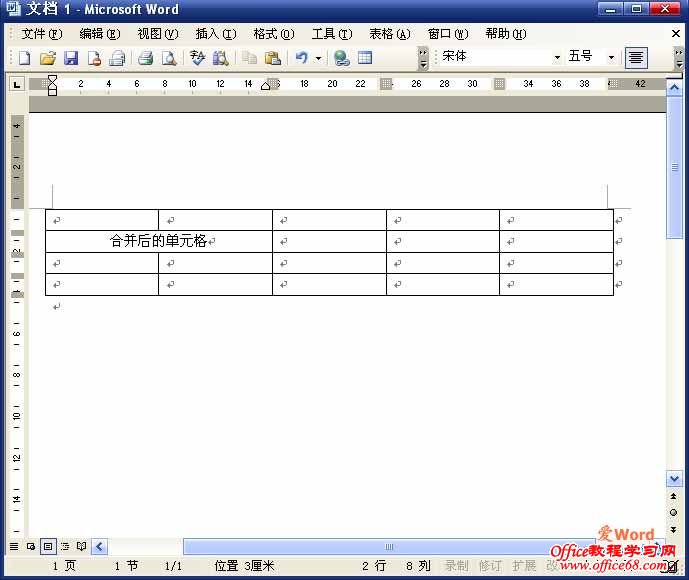Run the spelling and grammar check icon

[197, 58]
